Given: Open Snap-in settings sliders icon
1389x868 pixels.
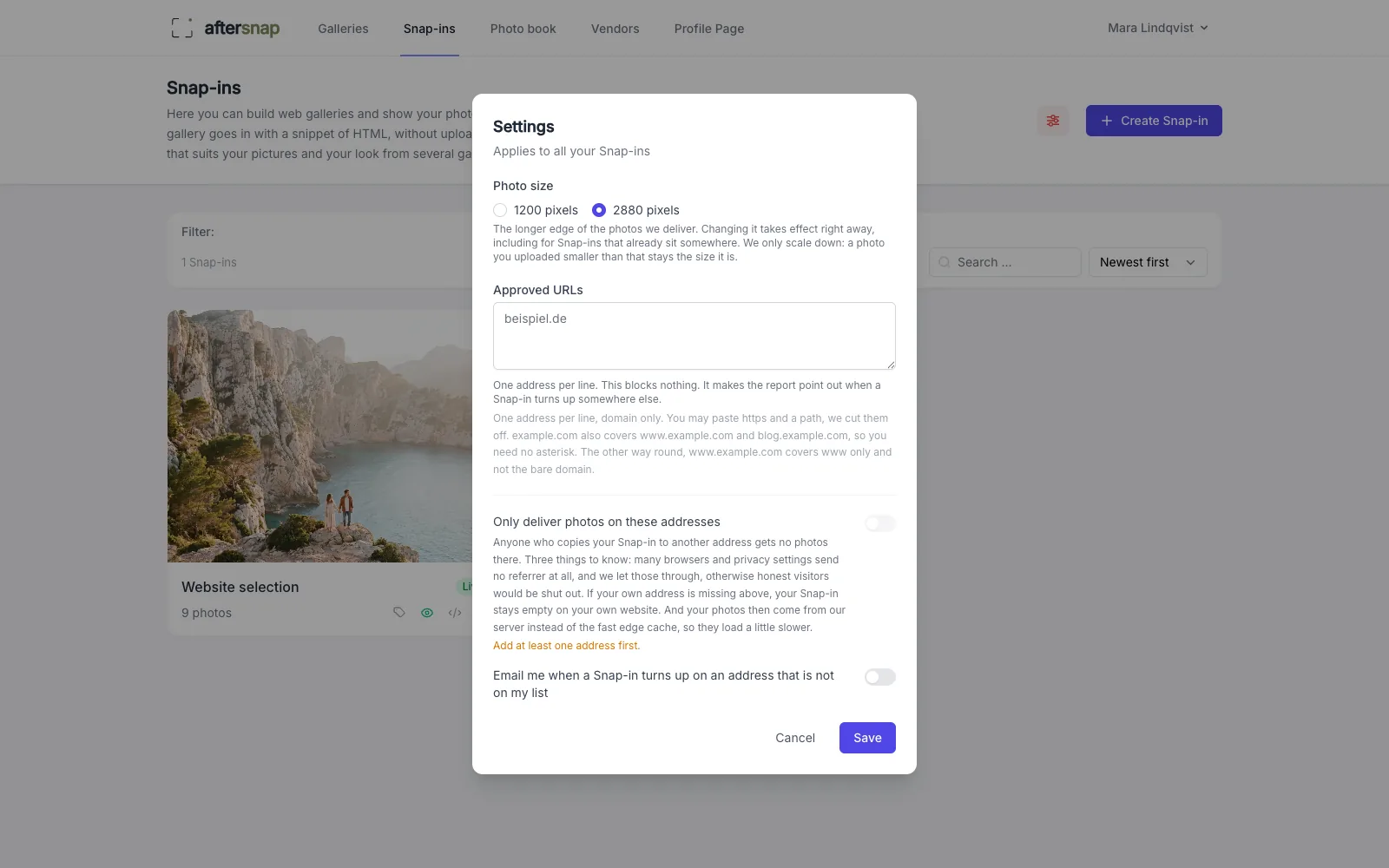Looking at the screenshot, I should [1053, 121].
